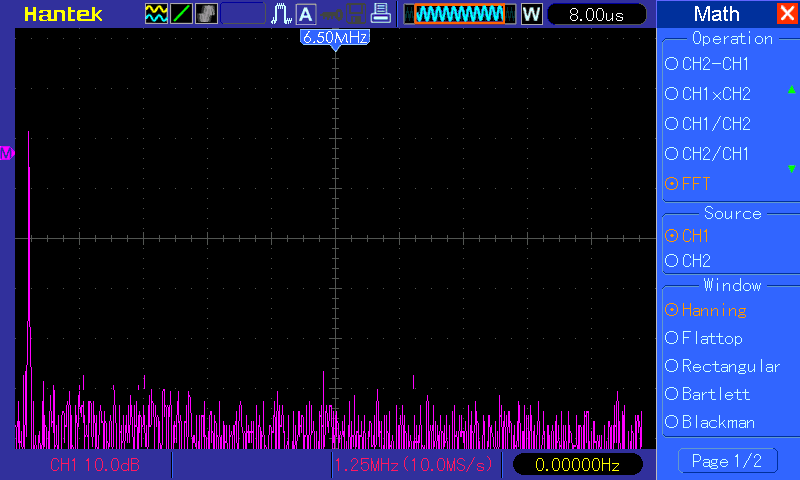Click the dual waveform channel display icon
This screenshot has width=800, height=480.
tap(156, 14)
